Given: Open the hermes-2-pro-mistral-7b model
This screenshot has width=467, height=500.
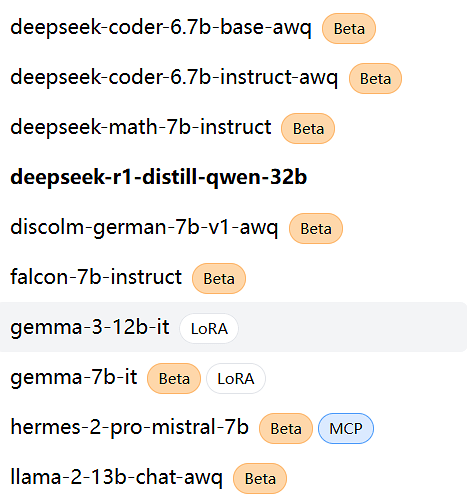Looking at the screenshot, I should [x=129, y=428].
